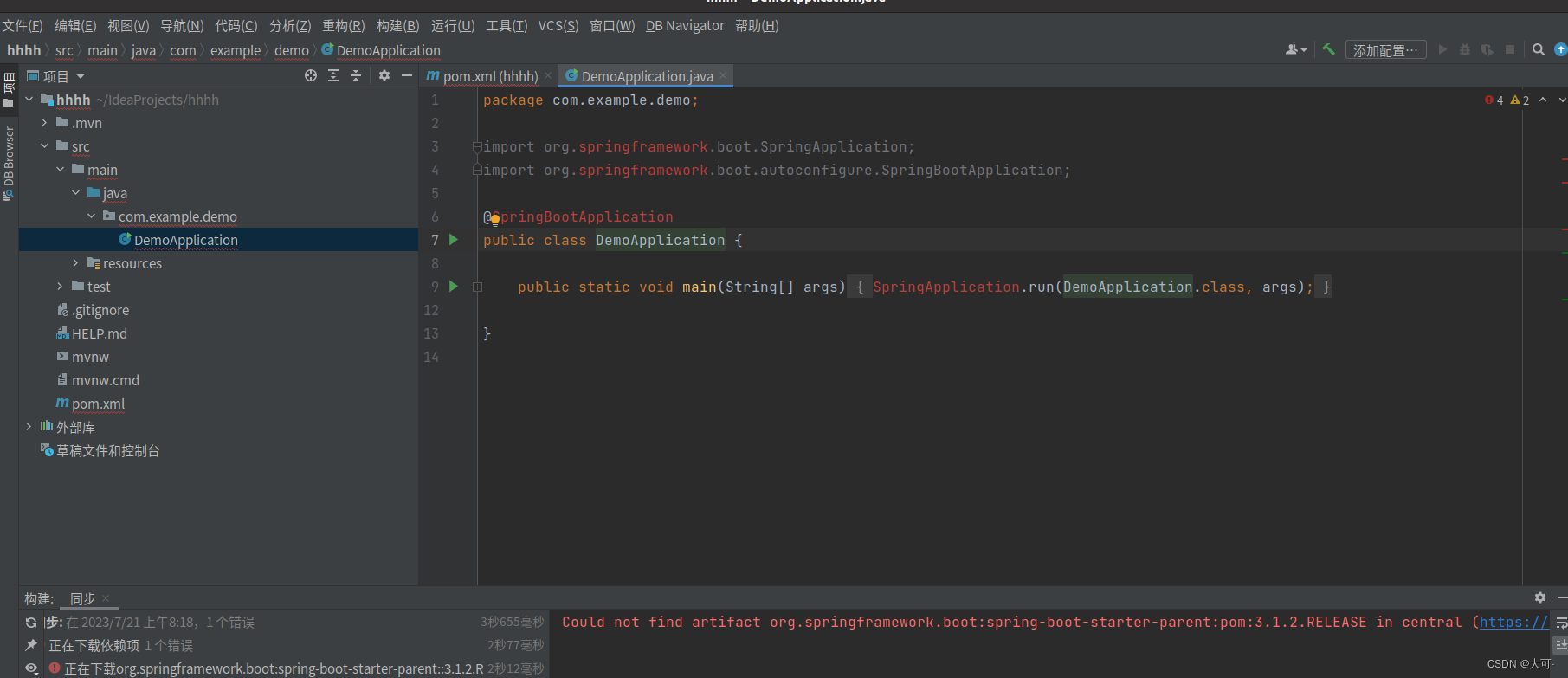Viewport: 1568px width, 678px height.
Task: Select the mvnw file
Action: (90, 357)
